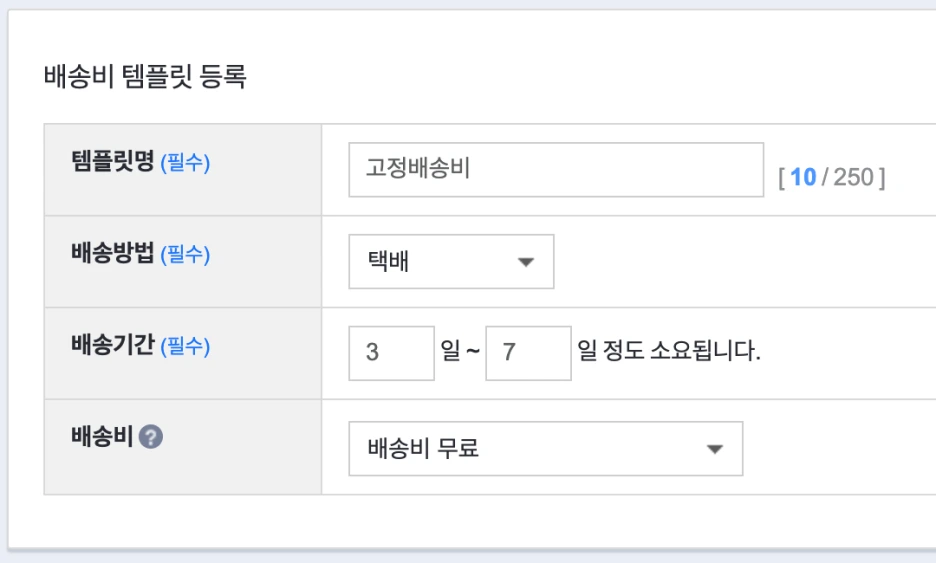Click the (필수) marker beside 배송기간
This screenshot has width=936, height=563.
pyautogui.click(x=185, y=347)
